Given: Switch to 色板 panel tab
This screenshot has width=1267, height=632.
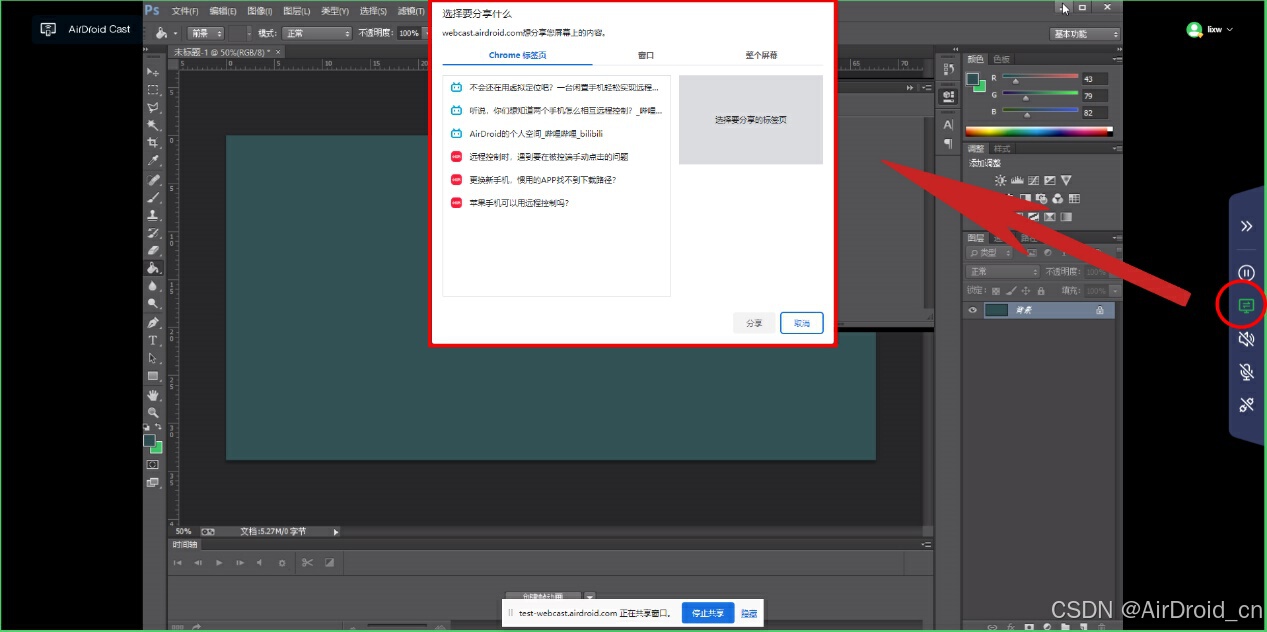Looking at the screenshot, I should 1001,59.
